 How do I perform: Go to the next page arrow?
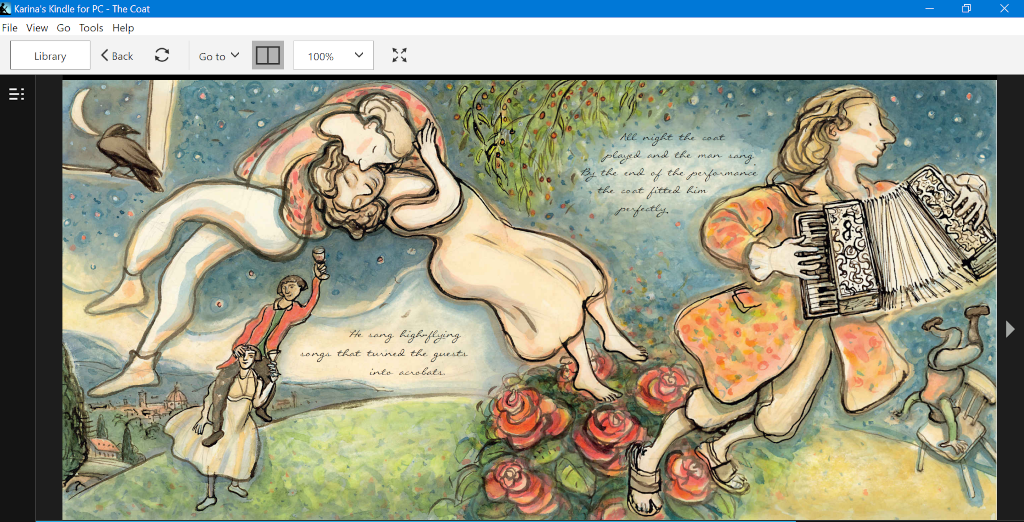1010,329
